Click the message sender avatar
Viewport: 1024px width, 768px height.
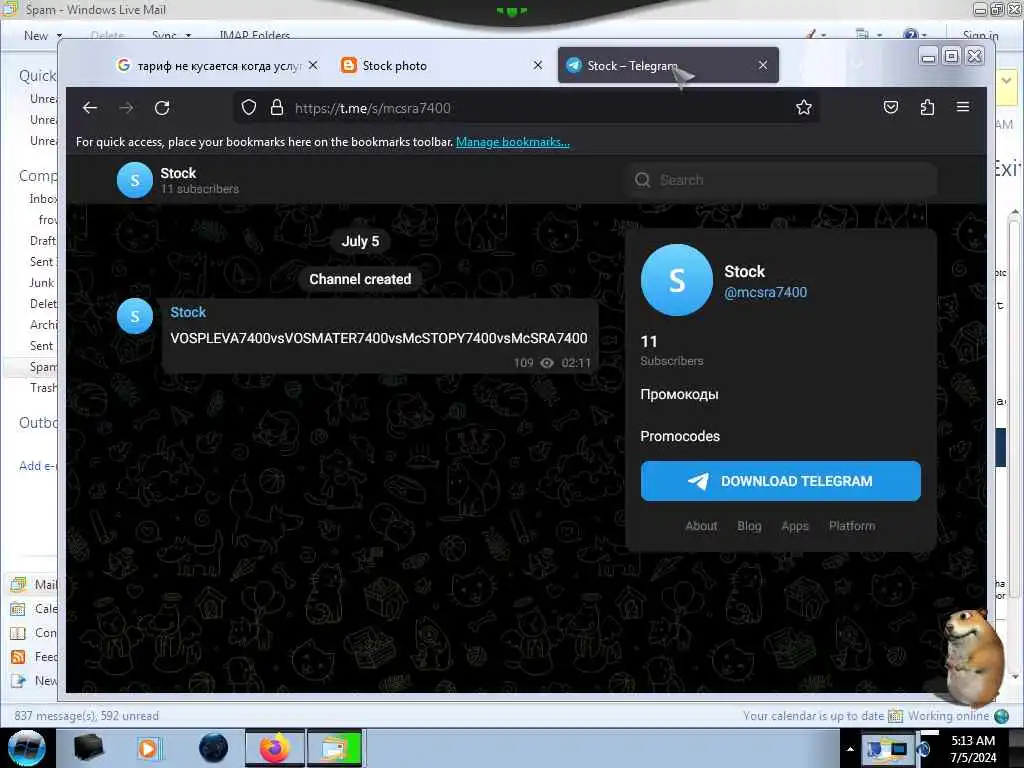135,316
